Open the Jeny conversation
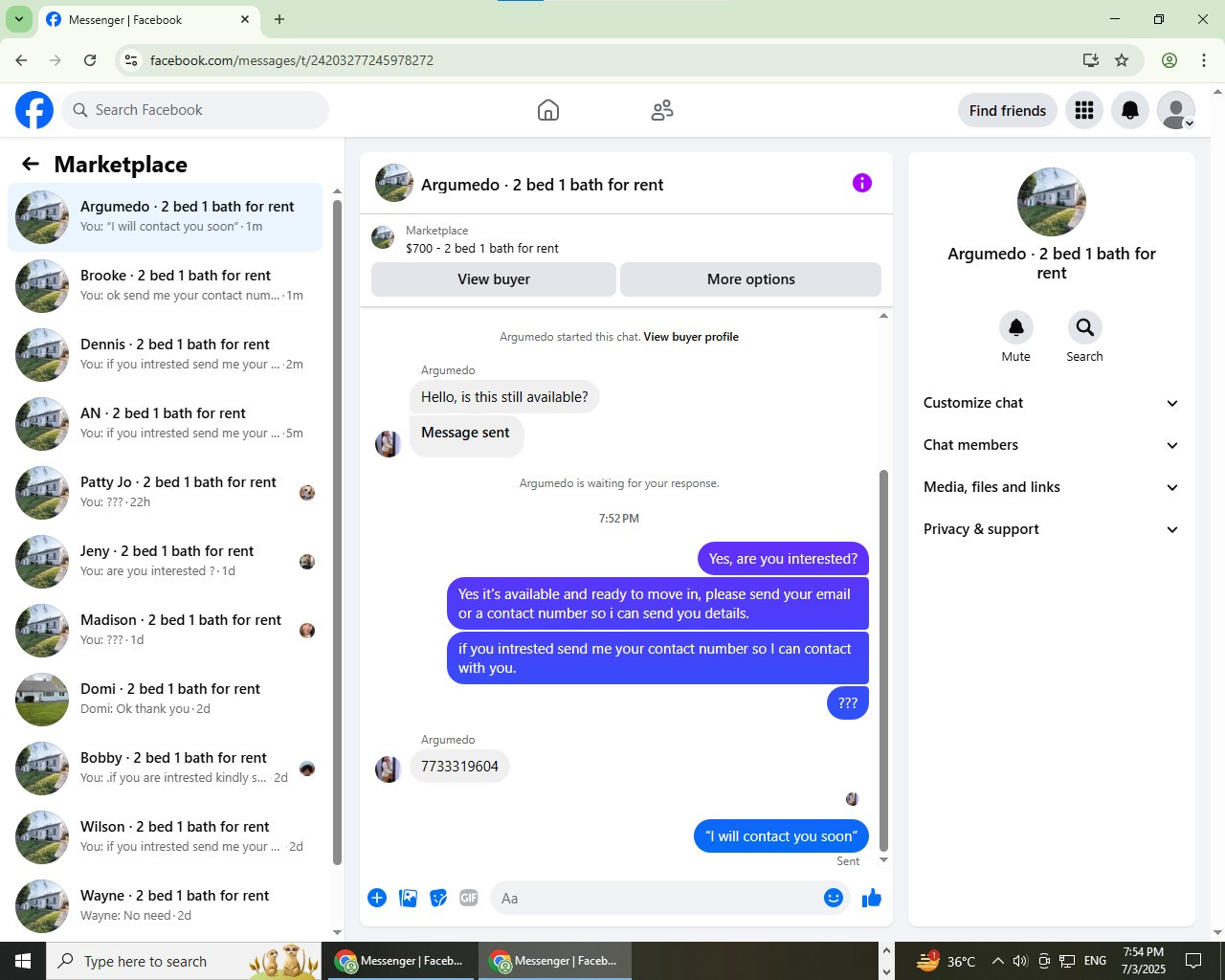Viewport: 1225px width, 980px height. 165,562
